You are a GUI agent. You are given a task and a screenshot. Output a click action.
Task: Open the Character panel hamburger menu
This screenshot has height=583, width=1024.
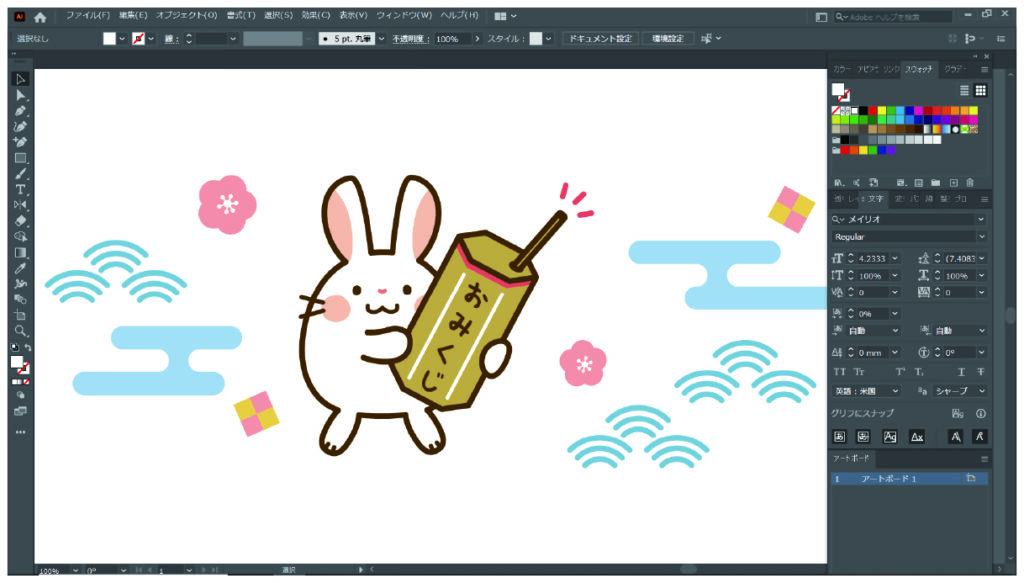tap(984, 199)
